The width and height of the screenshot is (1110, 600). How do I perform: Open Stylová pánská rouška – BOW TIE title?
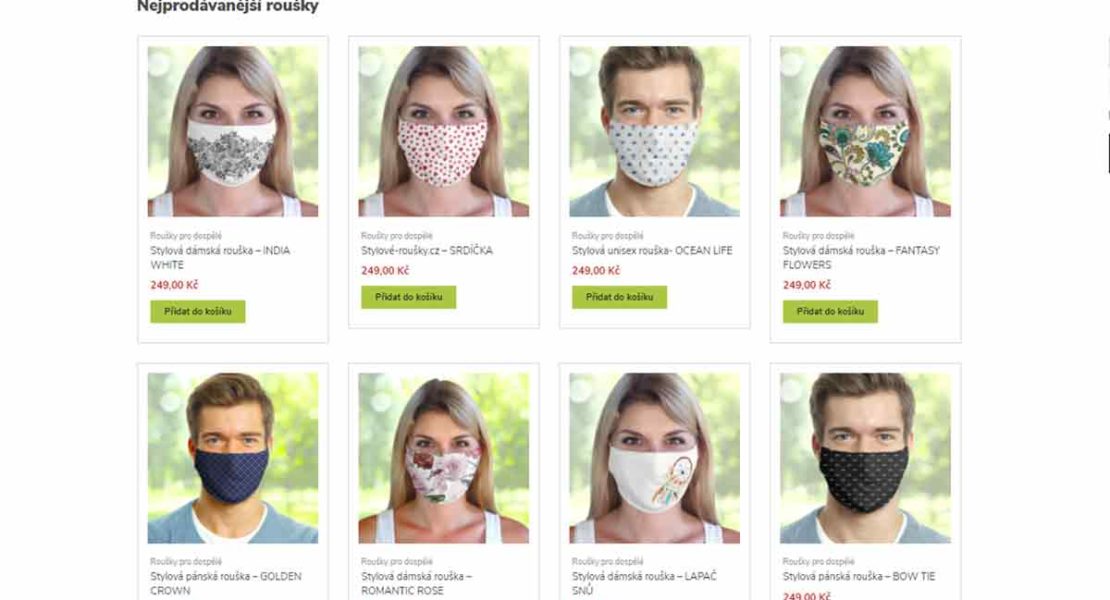(859, 577)
